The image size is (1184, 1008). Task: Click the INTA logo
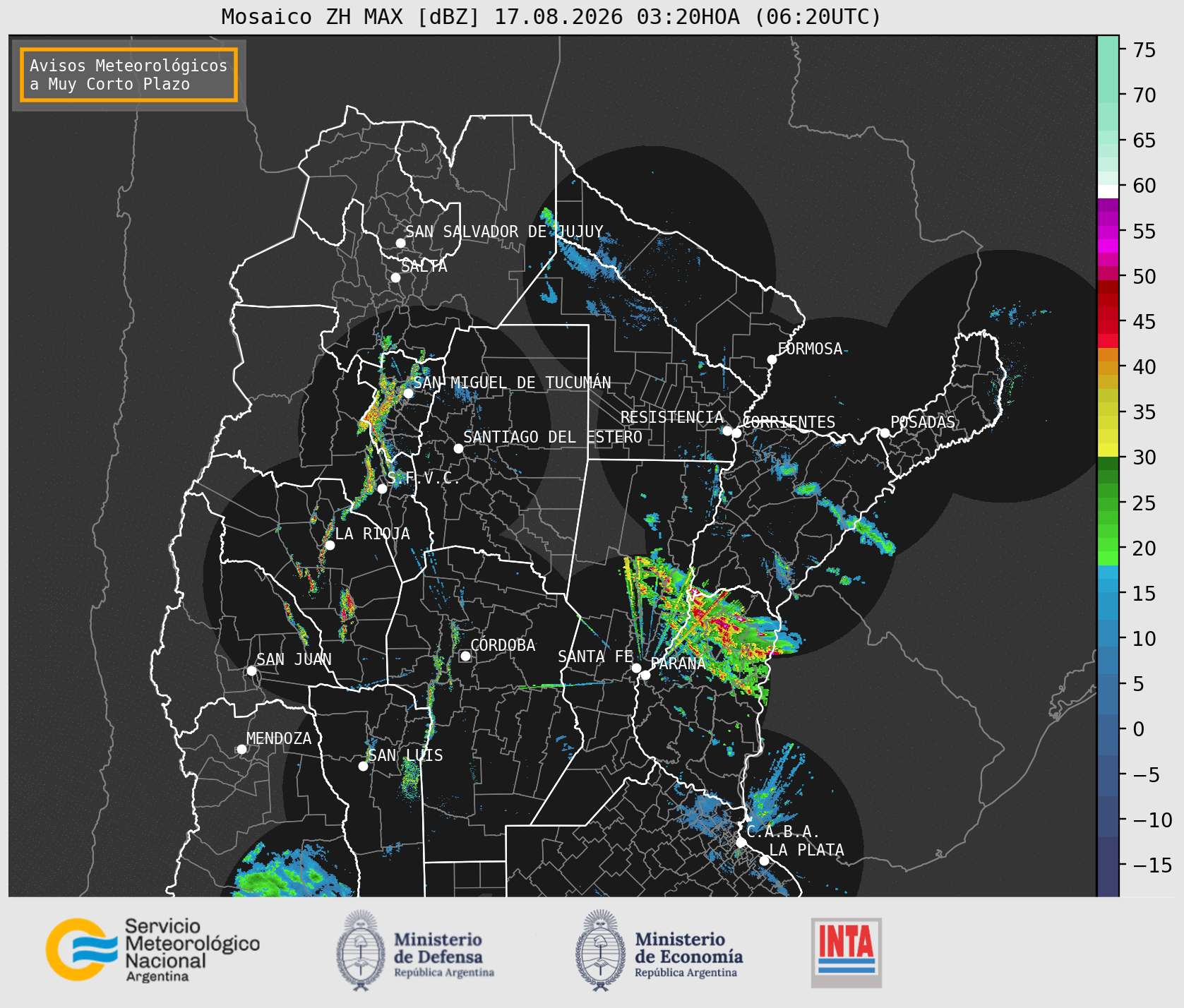(847, 952)
